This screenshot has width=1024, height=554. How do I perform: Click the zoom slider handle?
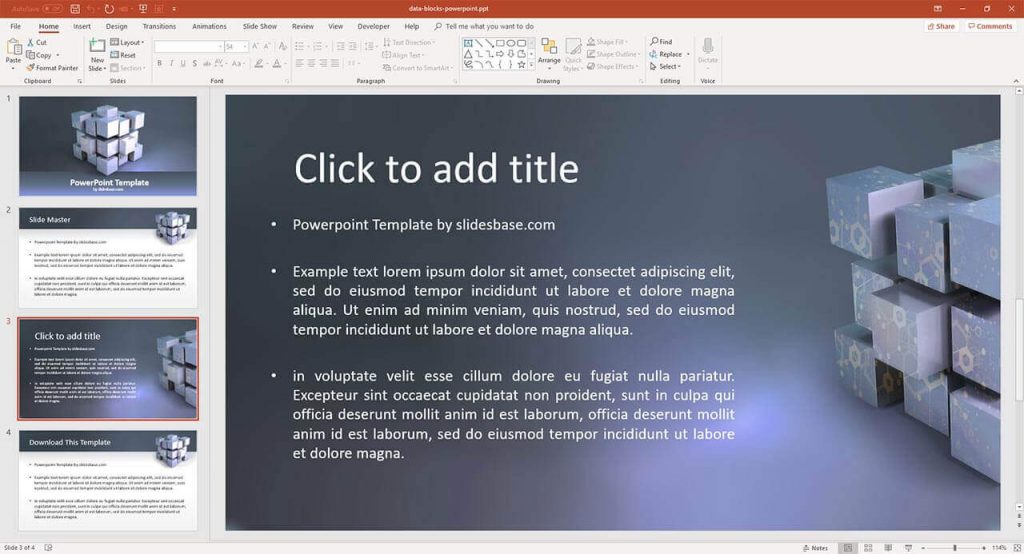[954, 548]
